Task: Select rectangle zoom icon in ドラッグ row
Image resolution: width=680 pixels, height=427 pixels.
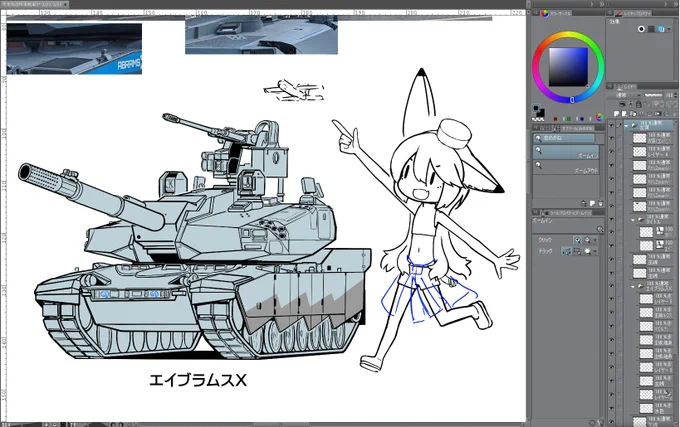Action: pos(577,251)
